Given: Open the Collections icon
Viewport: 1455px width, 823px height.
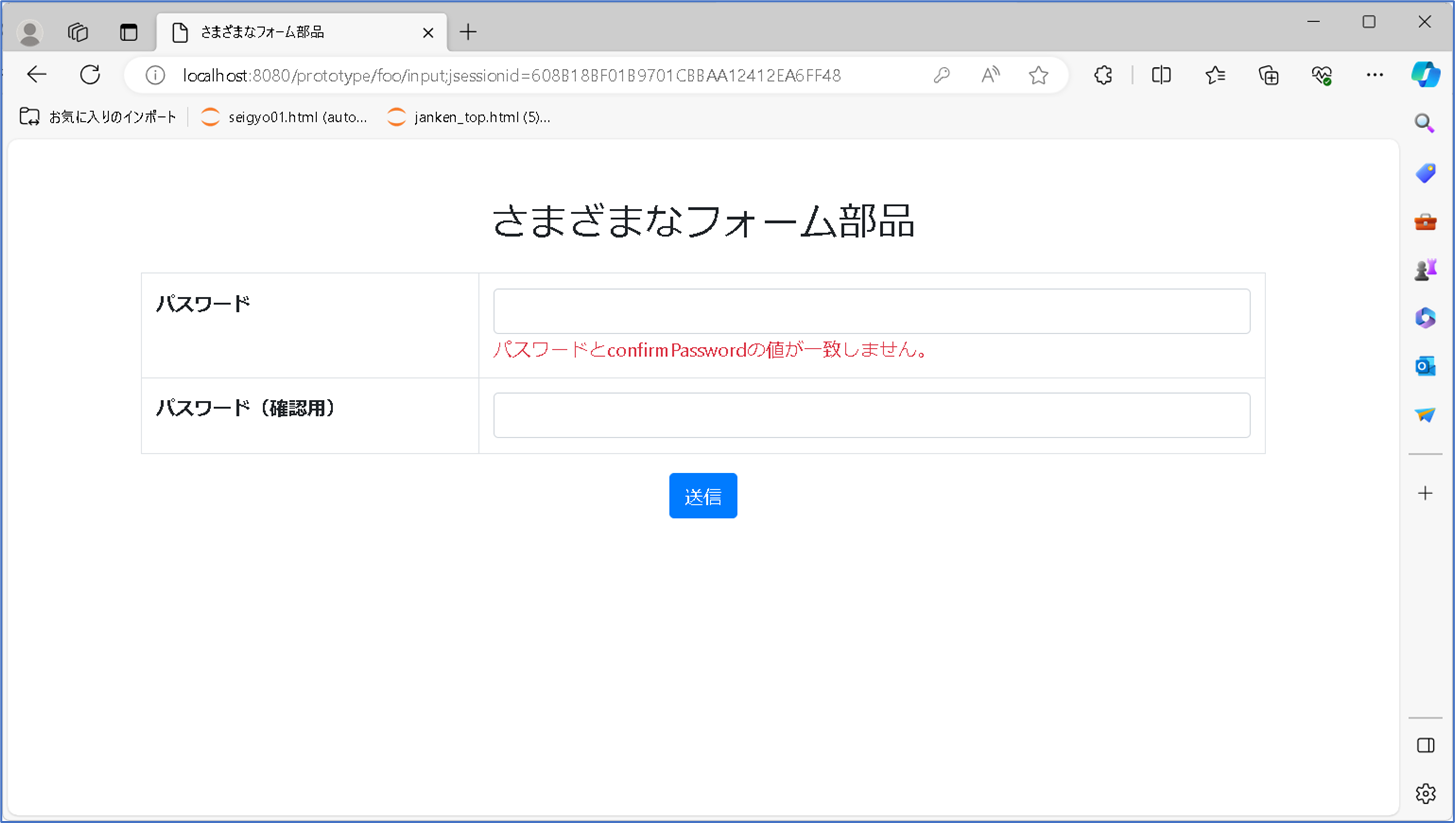Looking at the screenshot, I should tap(1269, 75).
